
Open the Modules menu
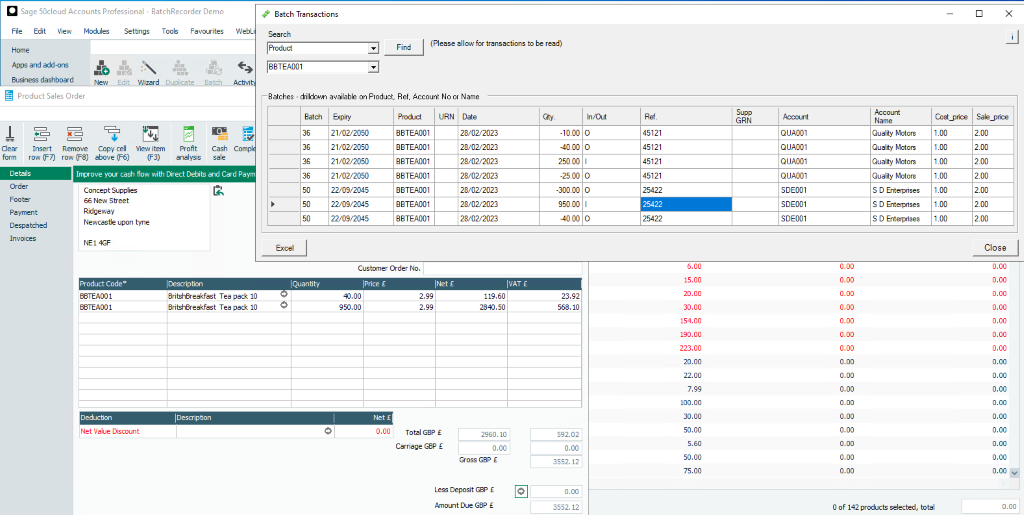[96, 31]
